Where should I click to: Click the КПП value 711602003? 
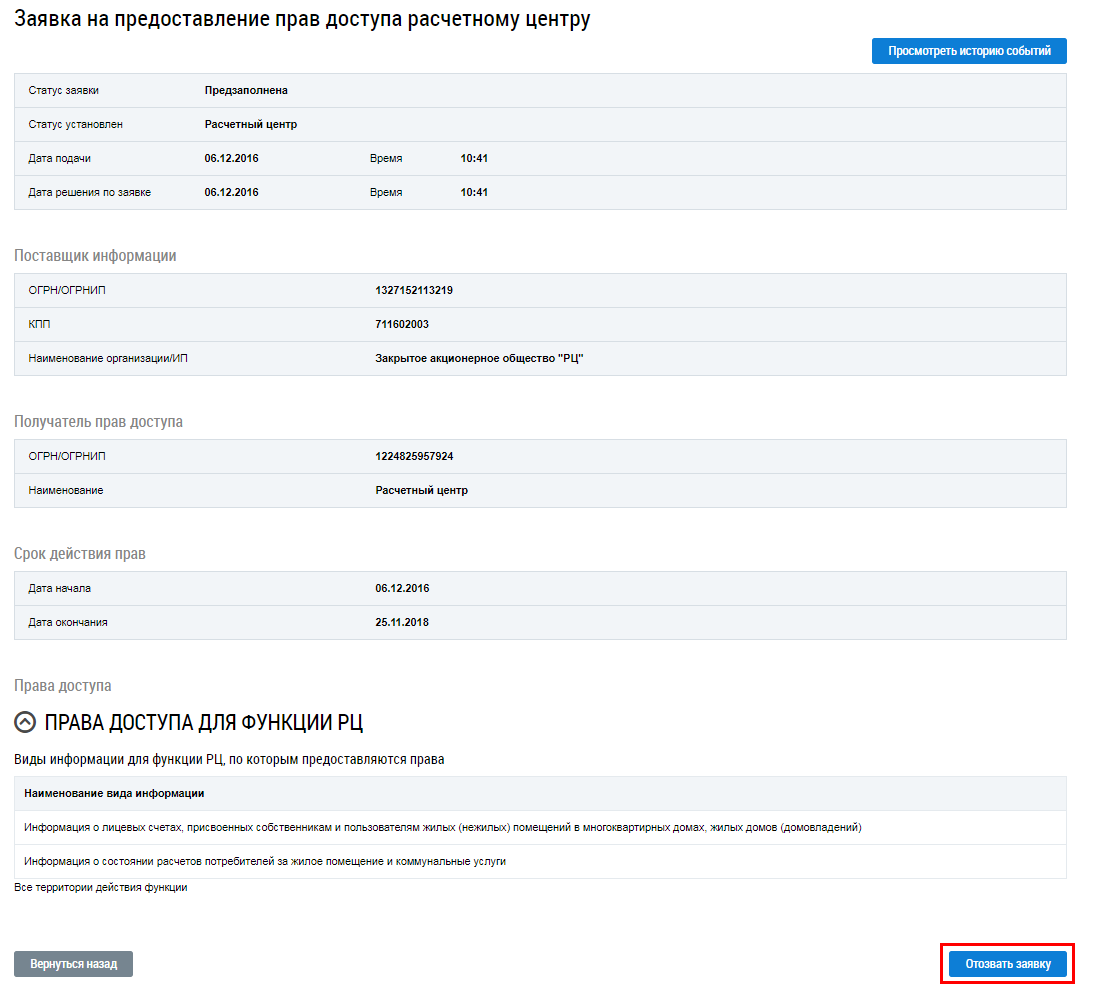point(402,324)
